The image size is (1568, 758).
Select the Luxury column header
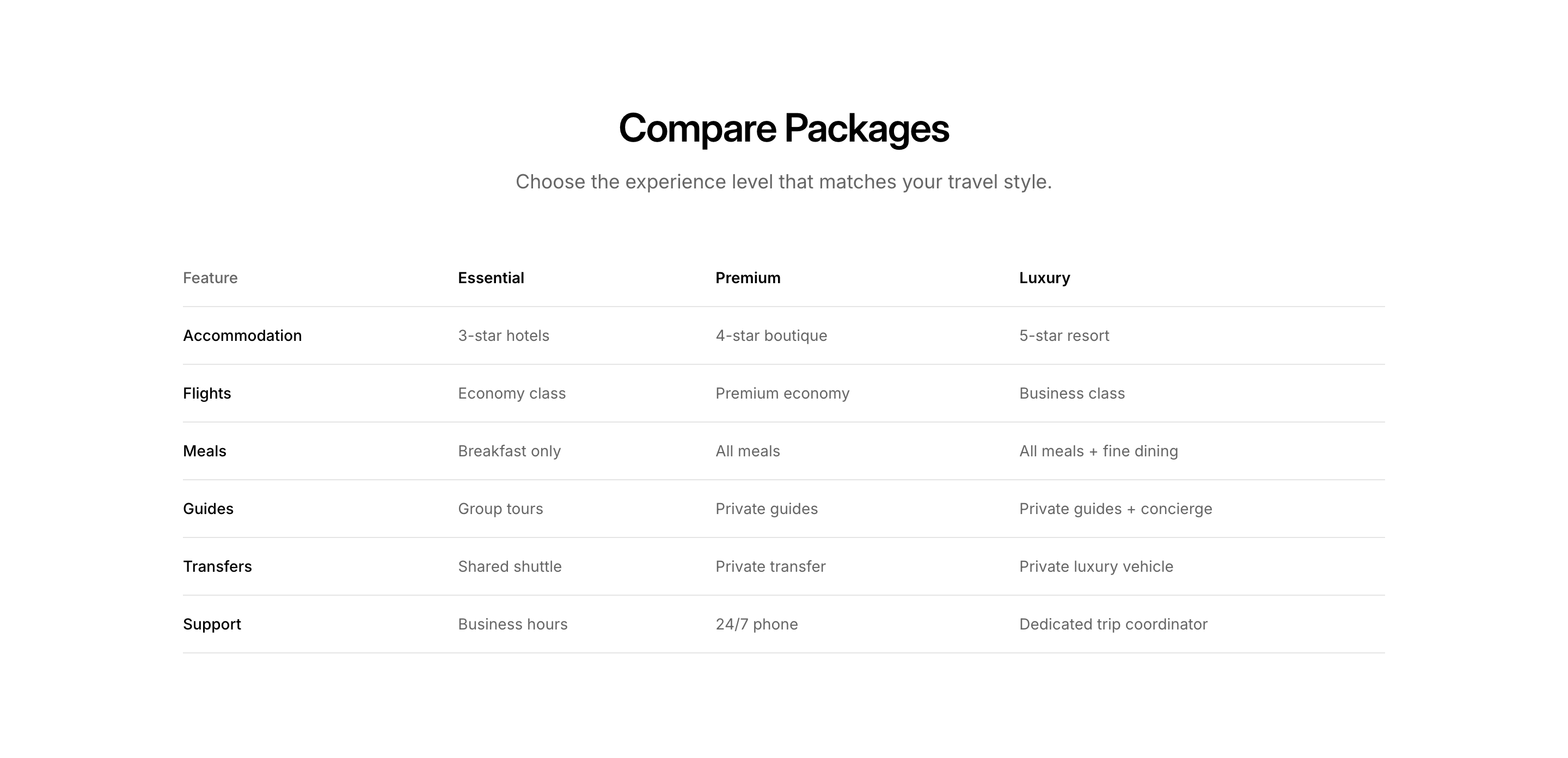[x=1045, y=278]
